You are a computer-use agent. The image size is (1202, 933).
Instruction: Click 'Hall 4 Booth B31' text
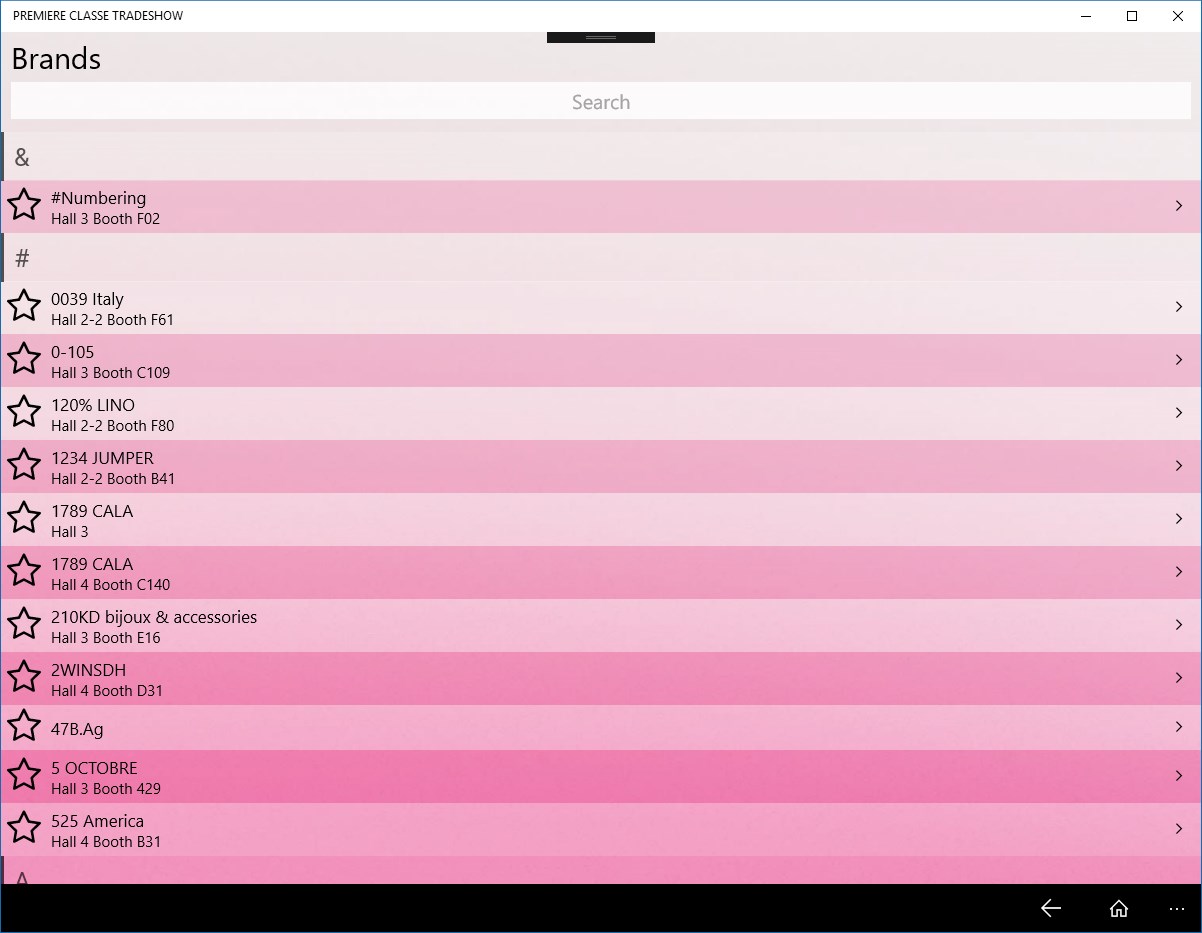(106, 841)
